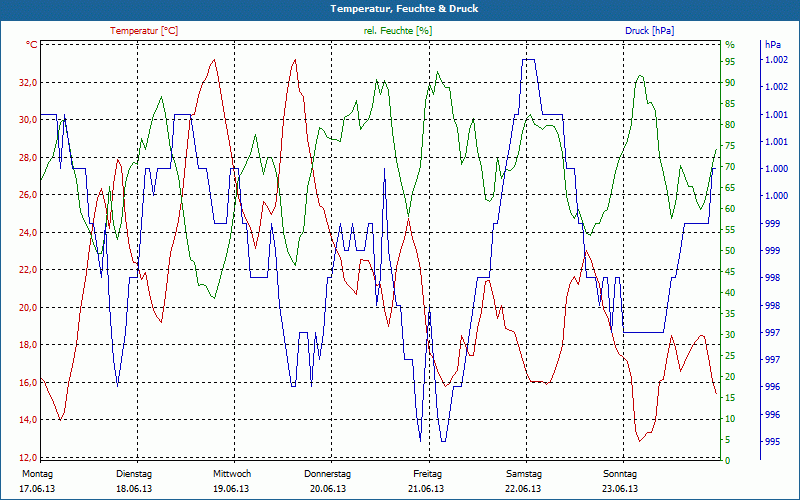Click the "15" humidity axis value

point(730,398)
